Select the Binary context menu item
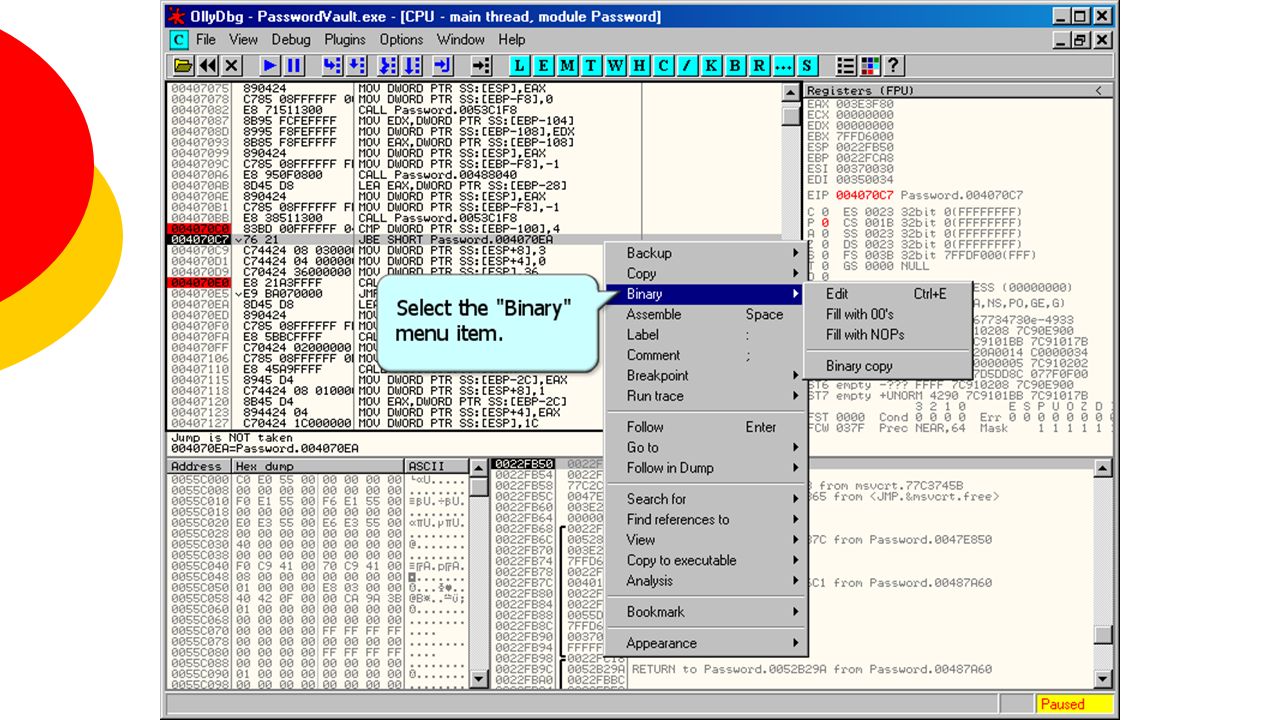 pos(705,294)
